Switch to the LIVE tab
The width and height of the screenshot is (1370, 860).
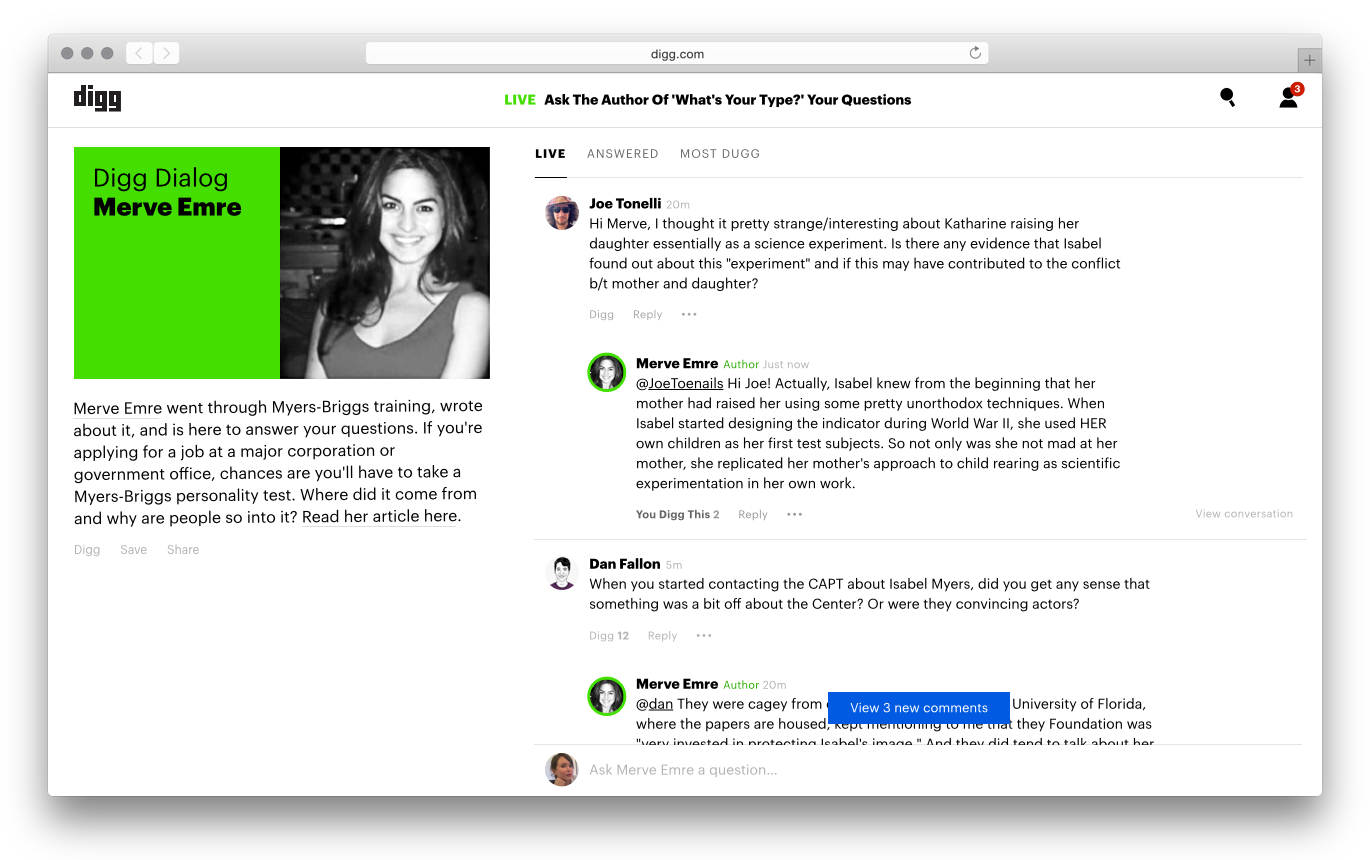point(550,154)
